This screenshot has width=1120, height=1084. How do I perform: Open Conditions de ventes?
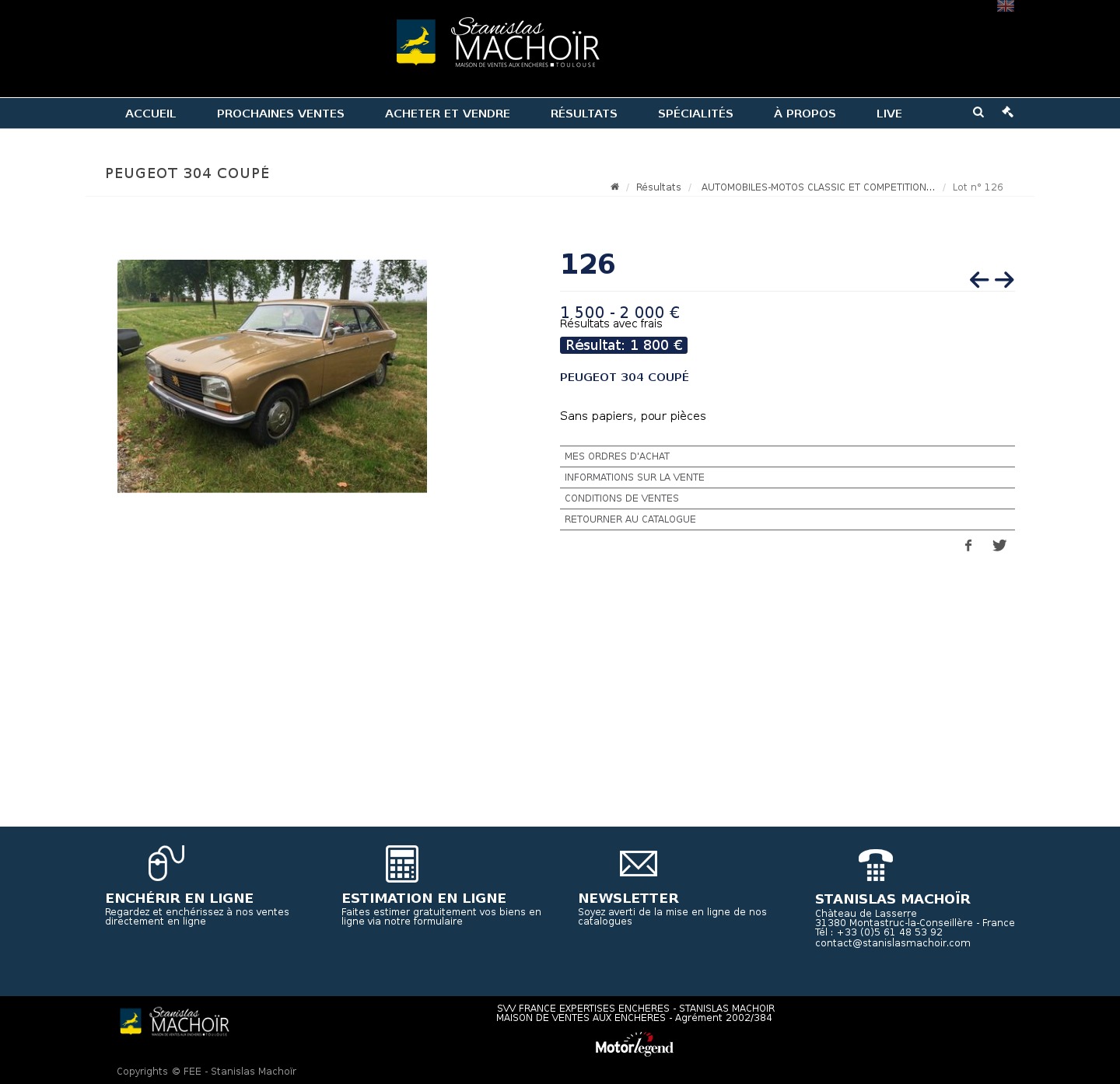[787, 498]
